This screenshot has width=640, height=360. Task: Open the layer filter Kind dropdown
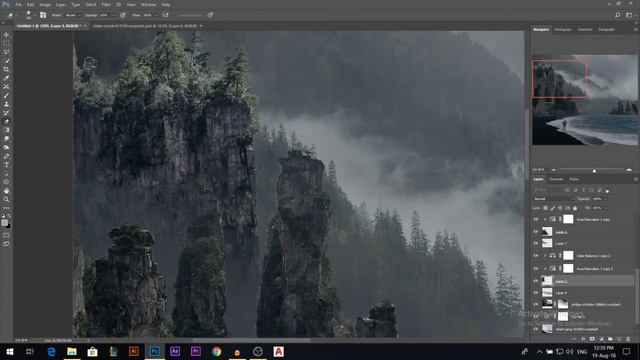[547, 190]
